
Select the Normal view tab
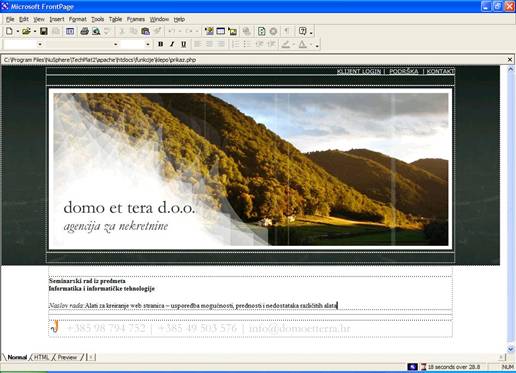17,357
